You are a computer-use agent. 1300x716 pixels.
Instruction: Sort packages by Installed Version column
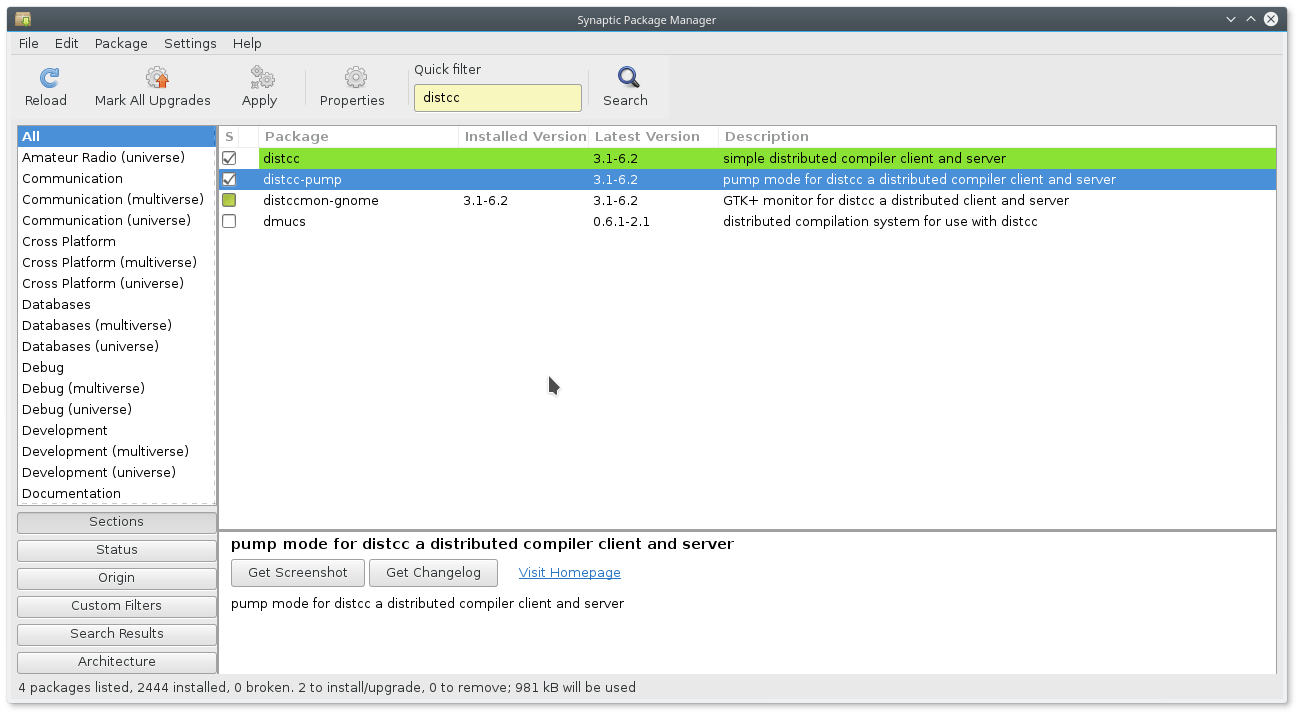pos(523,136)
